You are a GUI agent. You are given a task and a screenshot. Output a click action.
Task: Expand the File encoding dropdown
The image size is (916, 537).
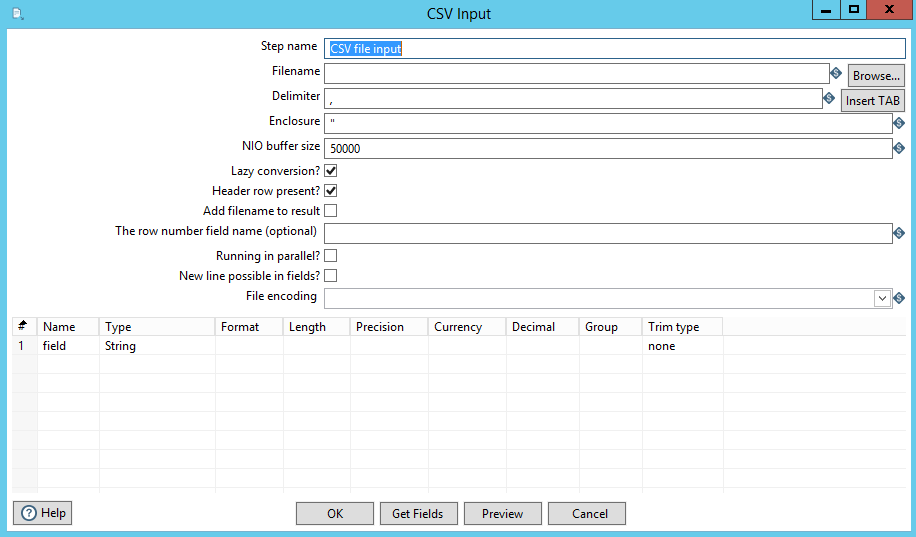[x=882, y=298]
